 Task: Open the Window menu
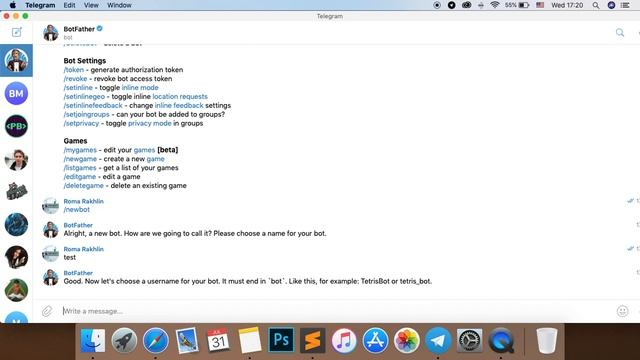[119, 5]
